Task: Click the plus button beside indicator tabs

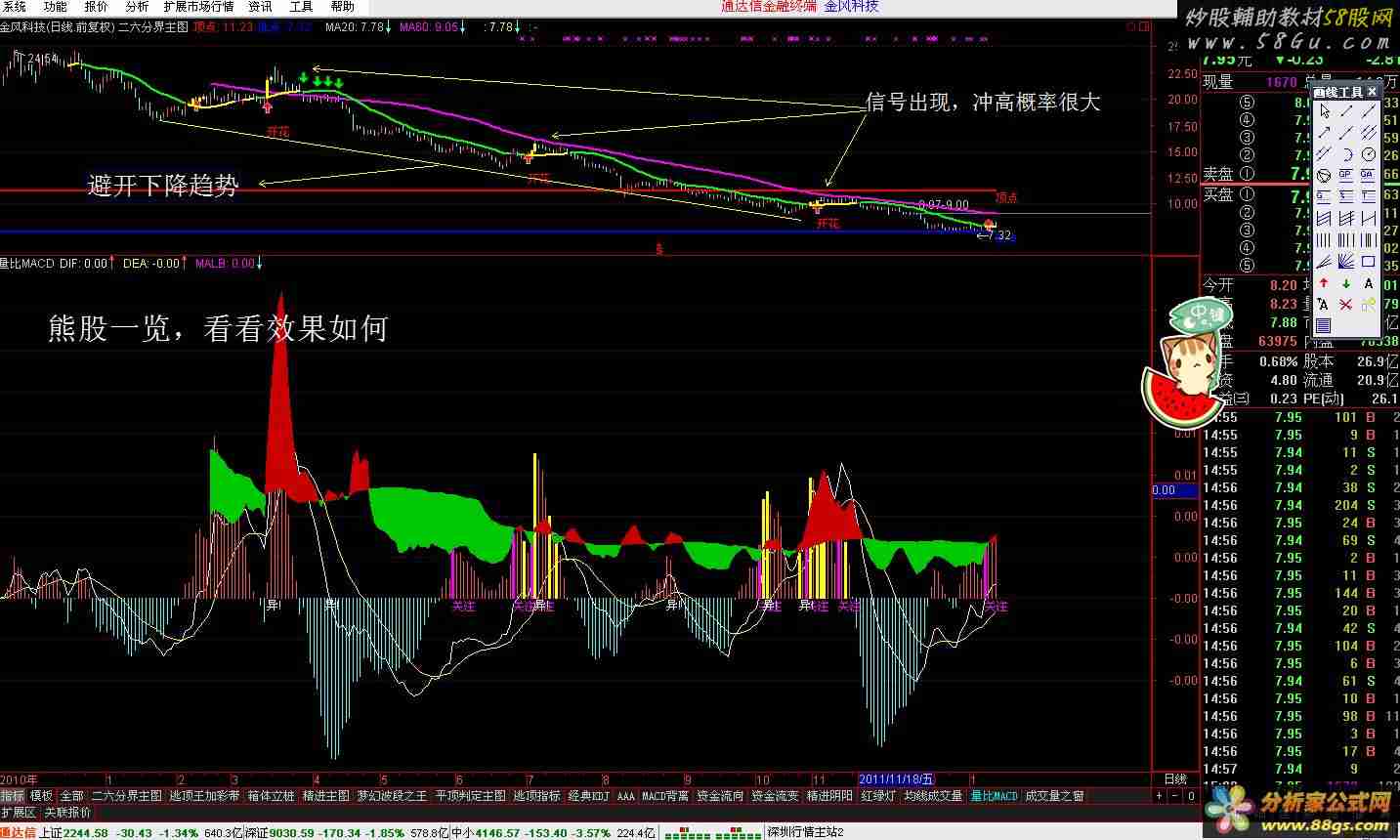Action: (x=1160, y=796)
